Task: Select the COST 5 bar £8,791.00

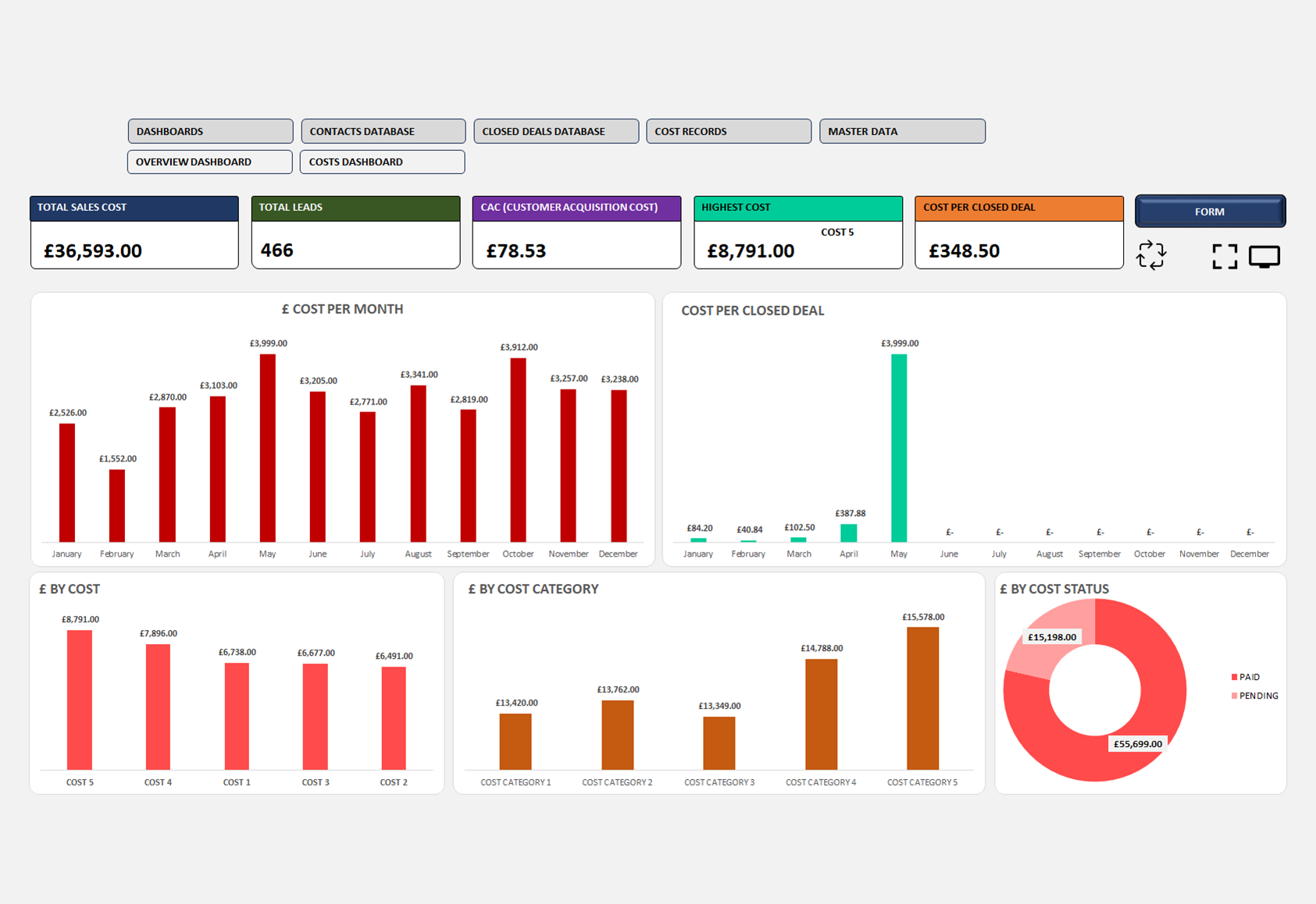Action: pos(80,699)
